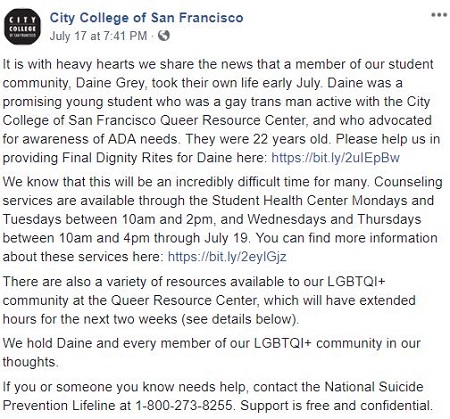Open the post options three-dot menu
Image resolution: width=450 pixels, height=419 pixels.
439,15
